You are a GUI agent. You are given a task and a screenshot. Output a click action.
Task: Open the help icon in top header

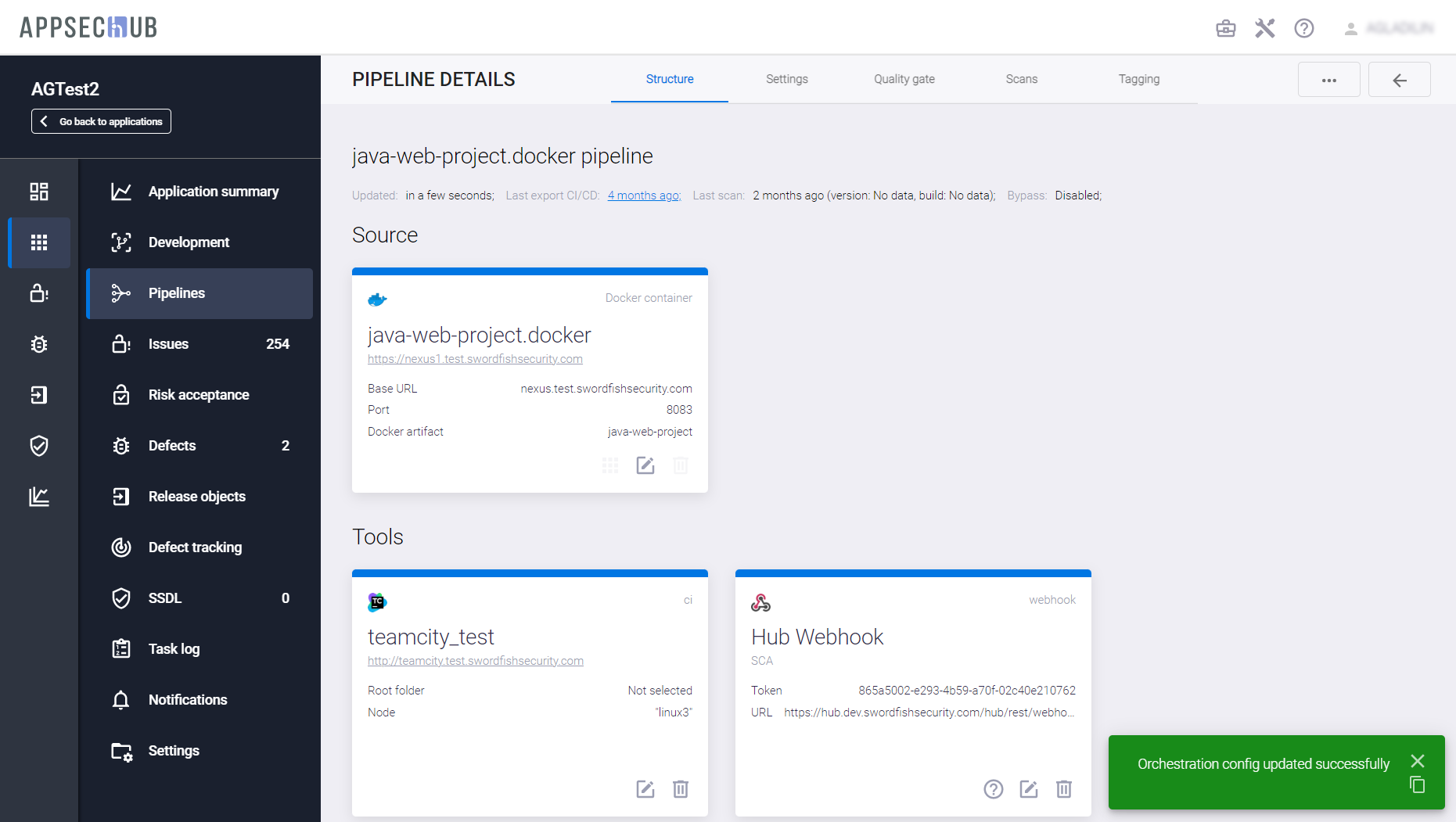[1303, 28]
